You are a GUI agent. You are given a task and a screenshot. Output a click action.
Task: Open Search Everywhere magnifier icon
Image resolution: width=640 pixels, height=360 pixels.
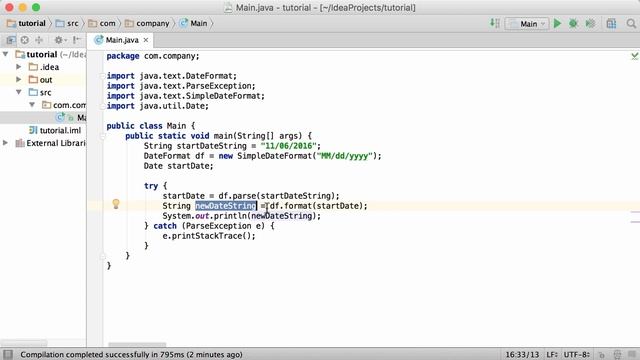(631, 24)
